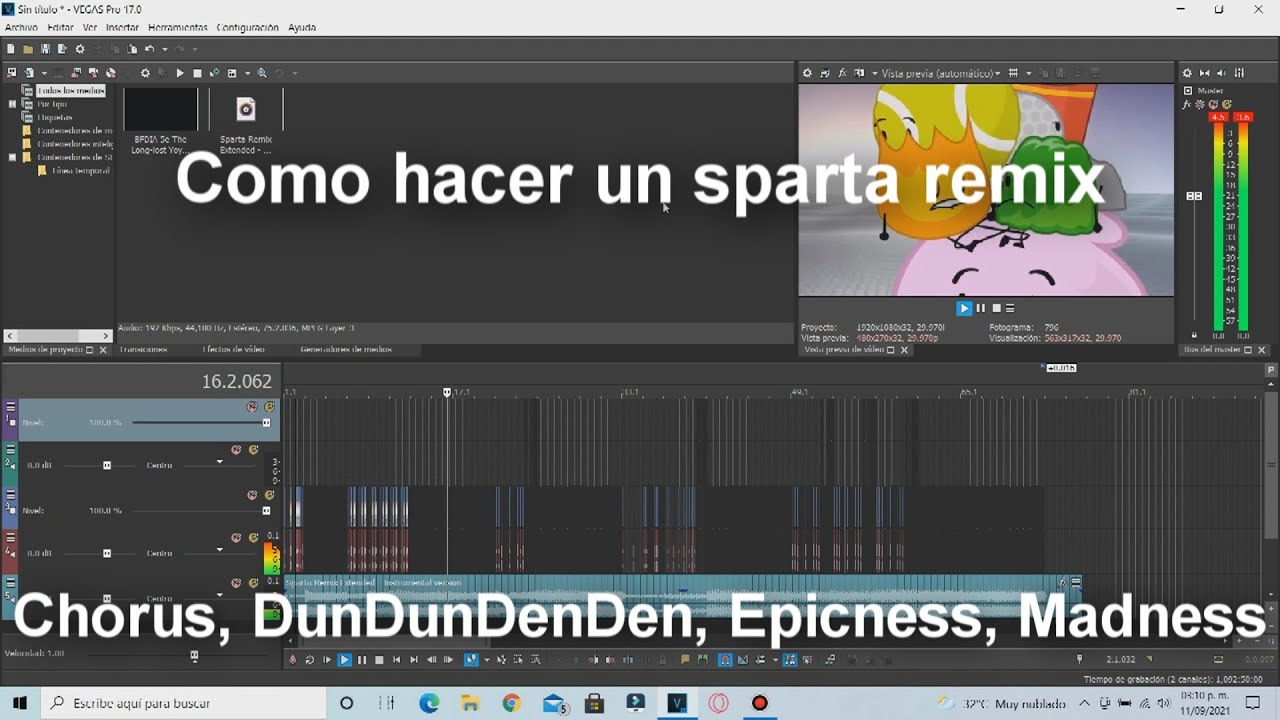
Task: Toggle mute on video track 3
Action: point(252,495)
